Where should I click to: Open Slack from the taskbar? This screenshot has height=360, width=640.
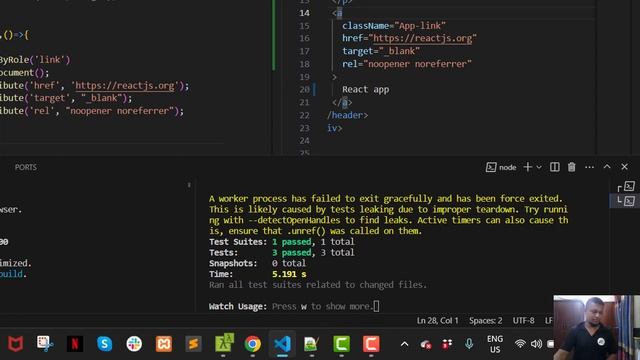tap(134, 344)
